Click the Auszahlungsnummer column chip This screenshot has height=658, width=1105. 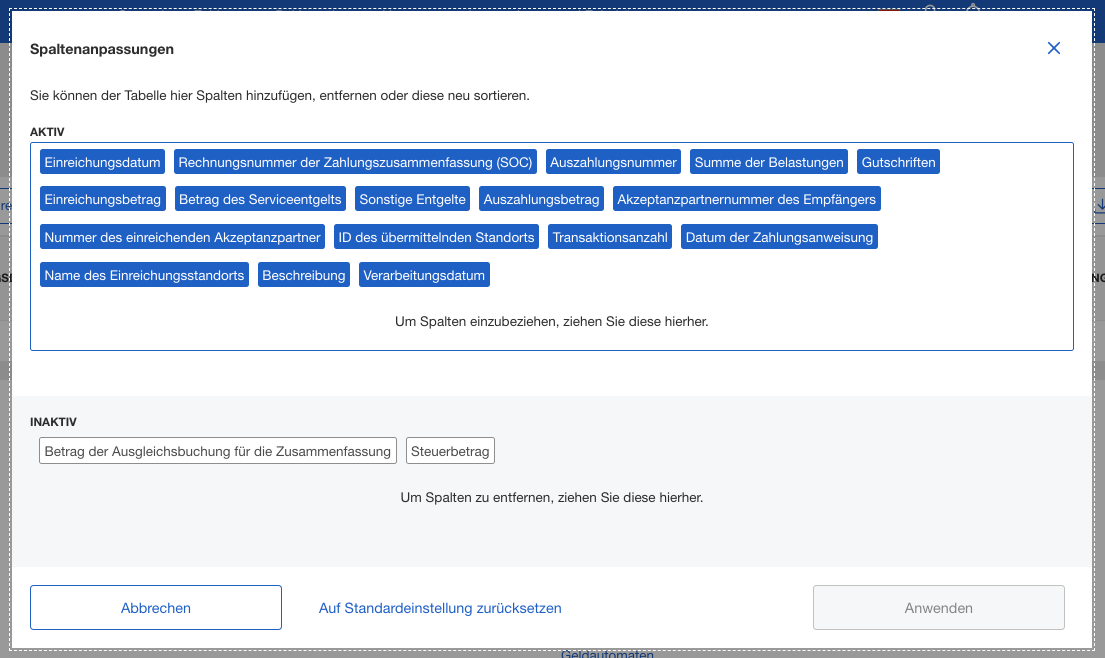tap(614, 161)
